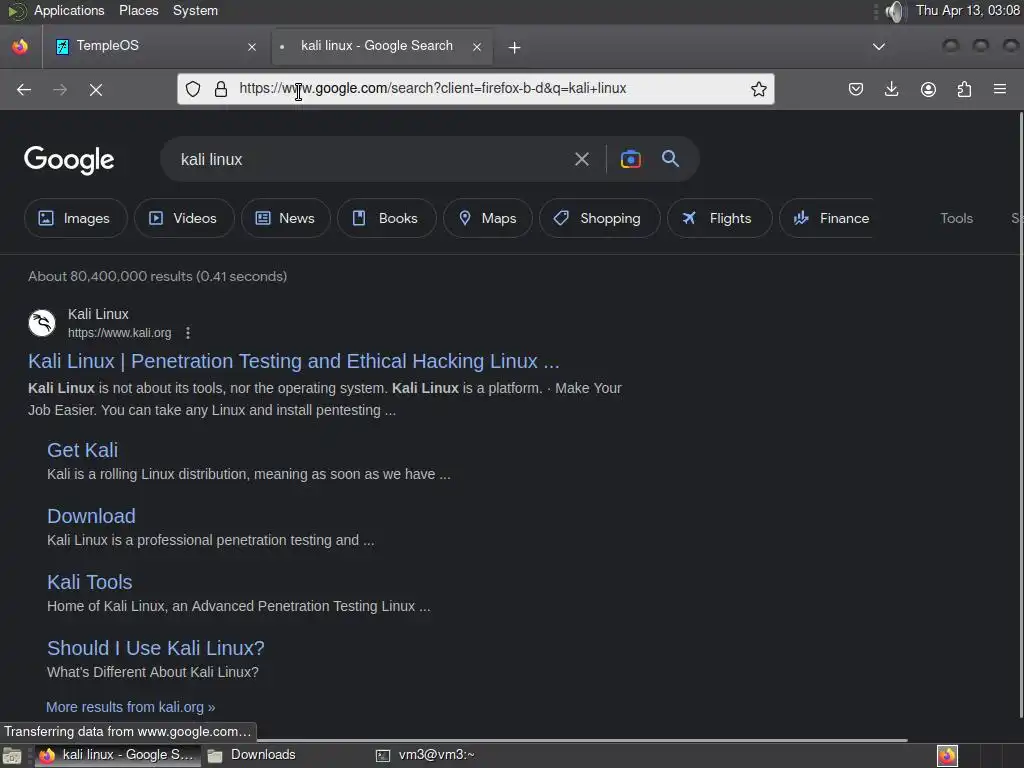Close the kali linux Google Search tab

click(x=477, y=47)
